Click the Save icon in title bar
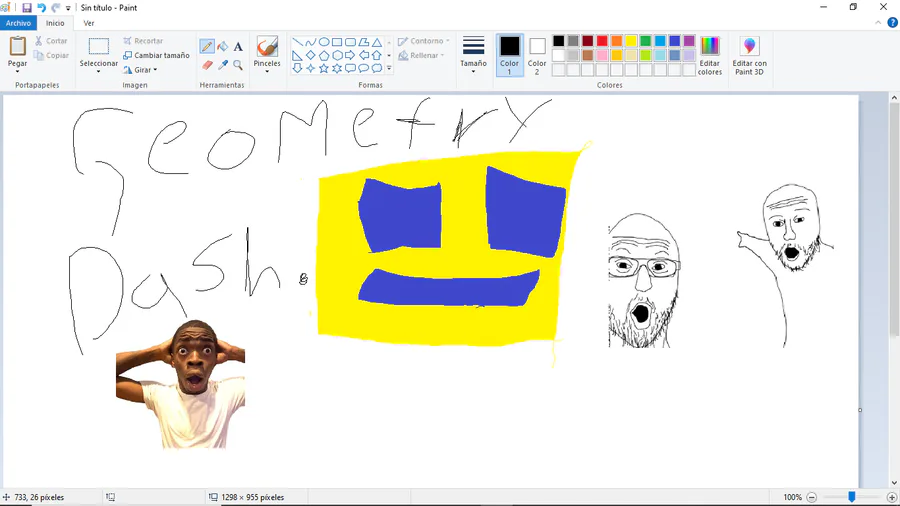 26,7
